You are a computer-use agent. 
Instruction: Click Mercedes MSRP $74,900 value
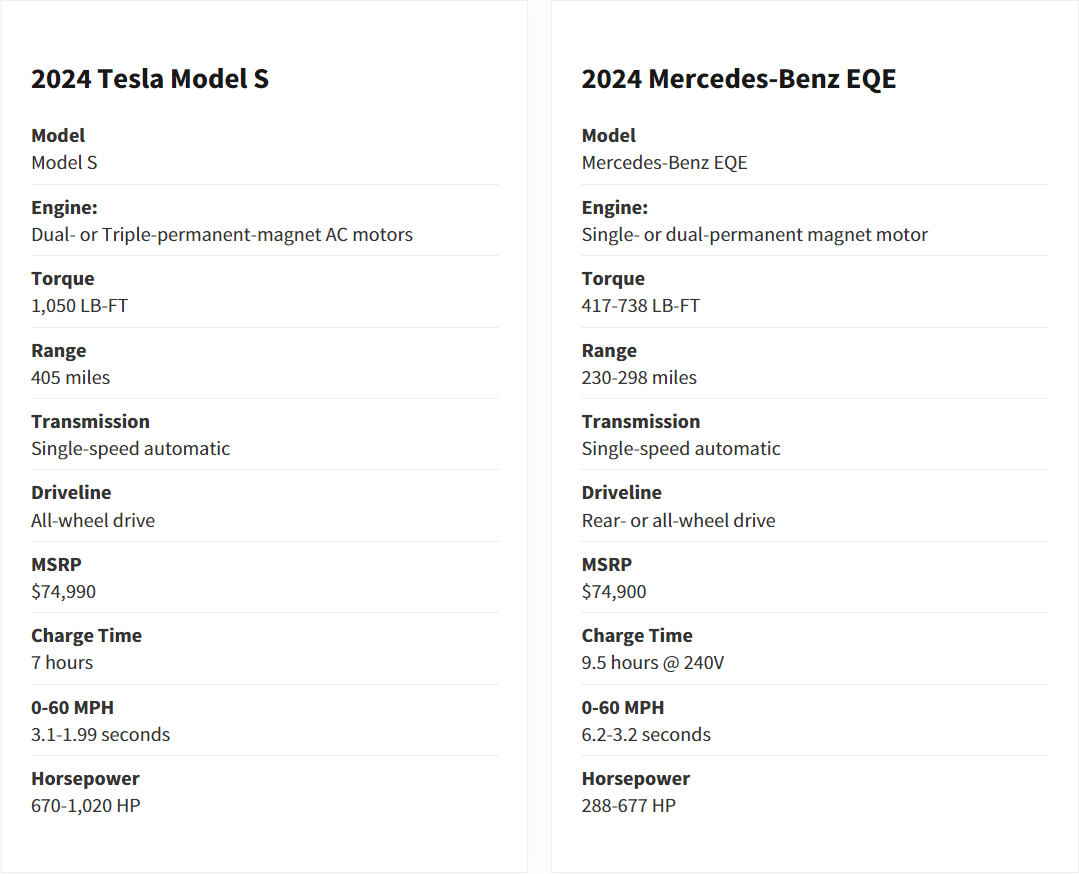click(x=614, y=591)
